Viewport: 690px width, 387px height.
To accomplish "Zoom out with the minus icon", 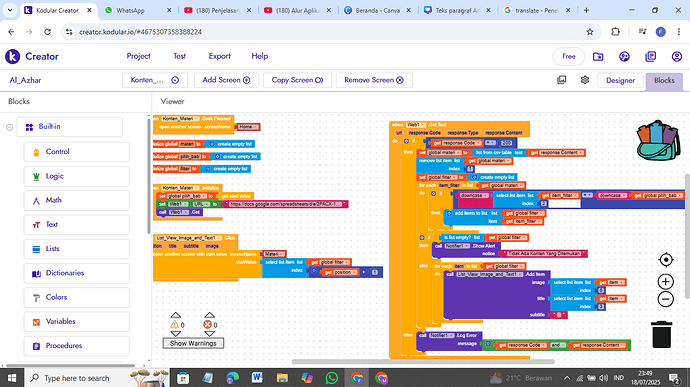I will (666, 299).
